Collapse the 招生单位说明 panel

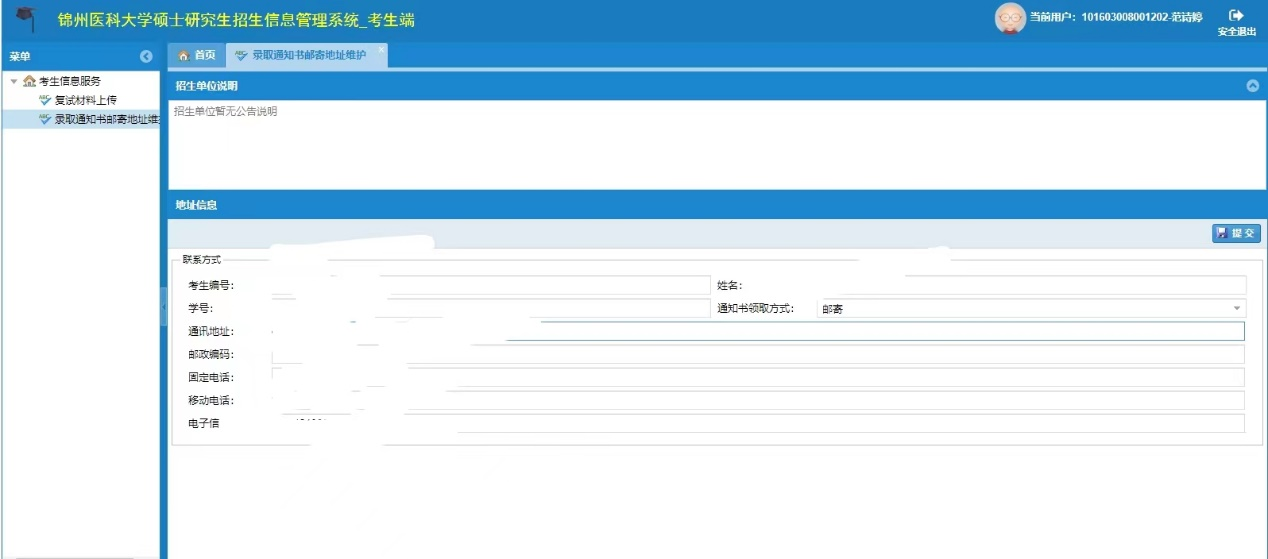pos(1252,86)
